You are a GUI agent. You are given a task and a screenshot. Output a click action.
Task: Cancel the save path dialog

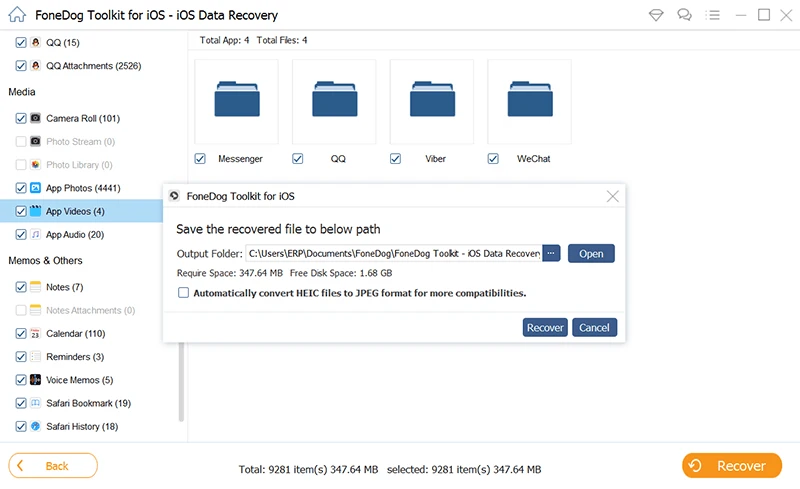(x=594, y=327)
